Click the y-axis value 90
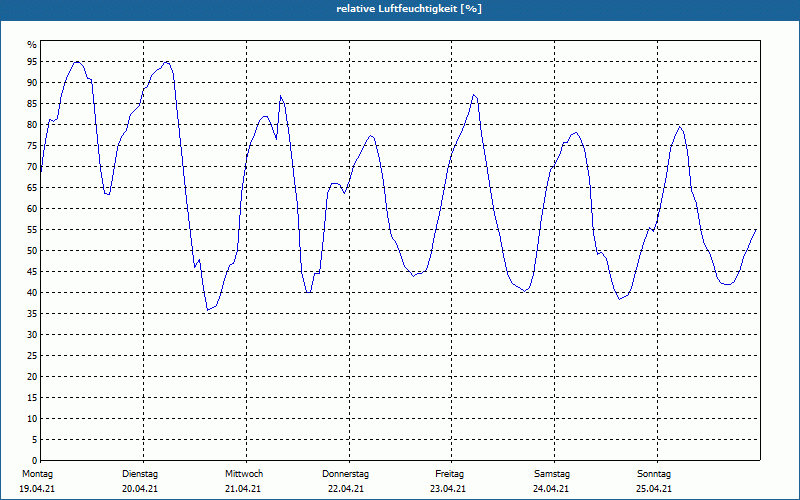The height and width of the screenshot is (500, 800). (x=32, y=83)
